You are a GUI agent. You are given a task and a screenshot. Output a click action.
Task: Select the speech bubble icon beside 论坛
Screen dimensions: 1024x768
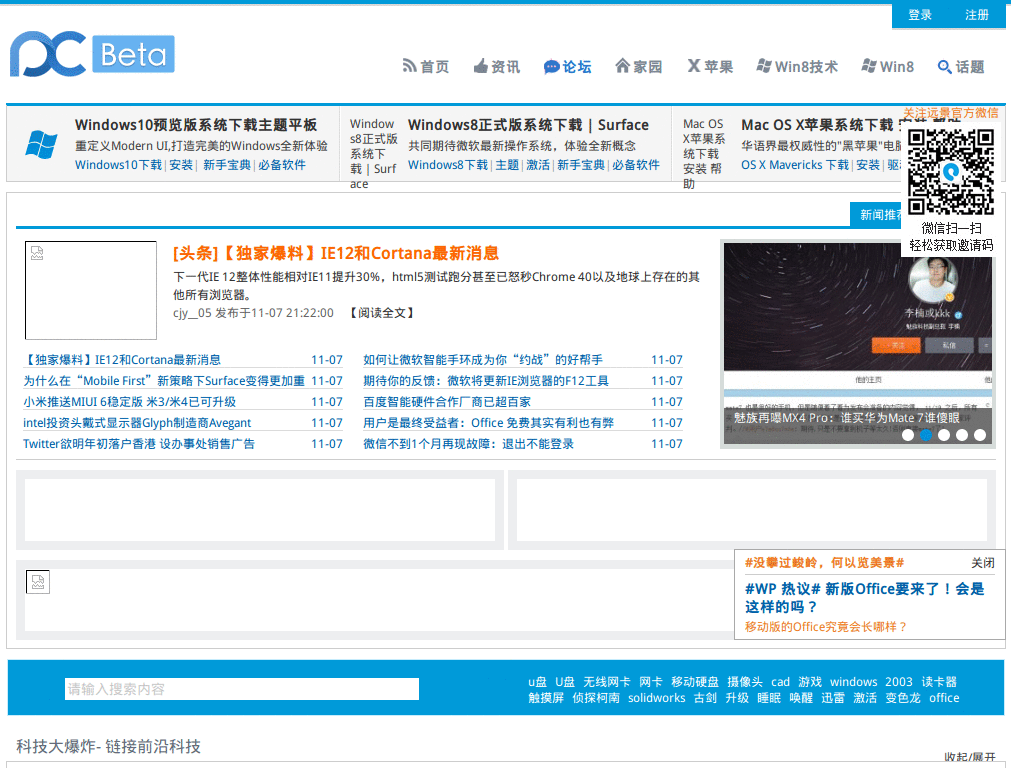coord(552,67)
